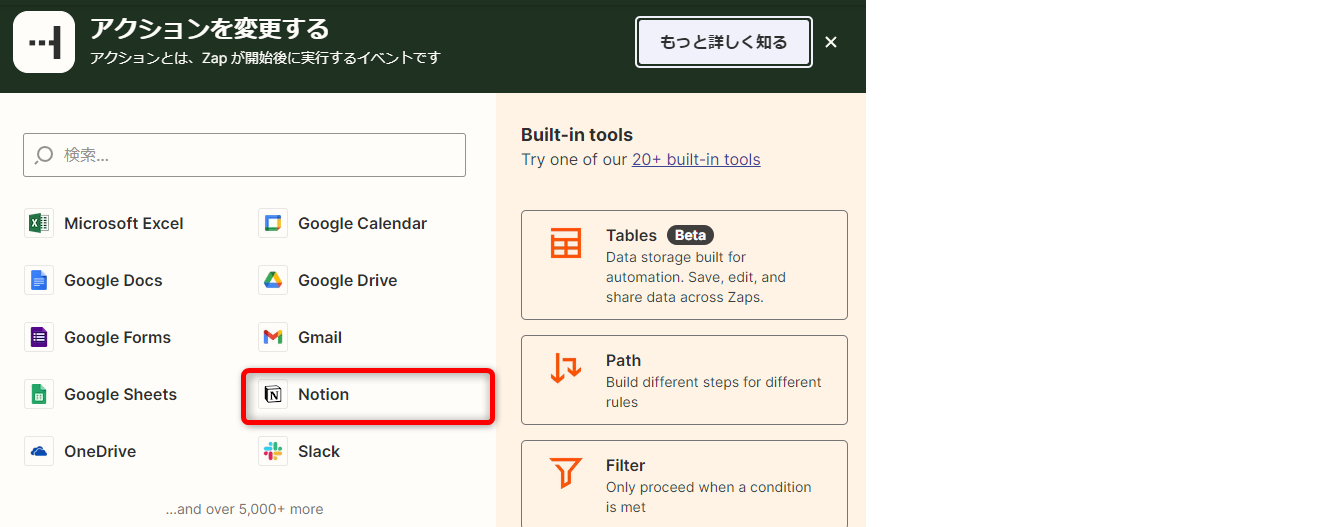1344x527 pixels.
Task: Choose OneDrive app label
Action: pyautogui.click(x=100, y=451)
